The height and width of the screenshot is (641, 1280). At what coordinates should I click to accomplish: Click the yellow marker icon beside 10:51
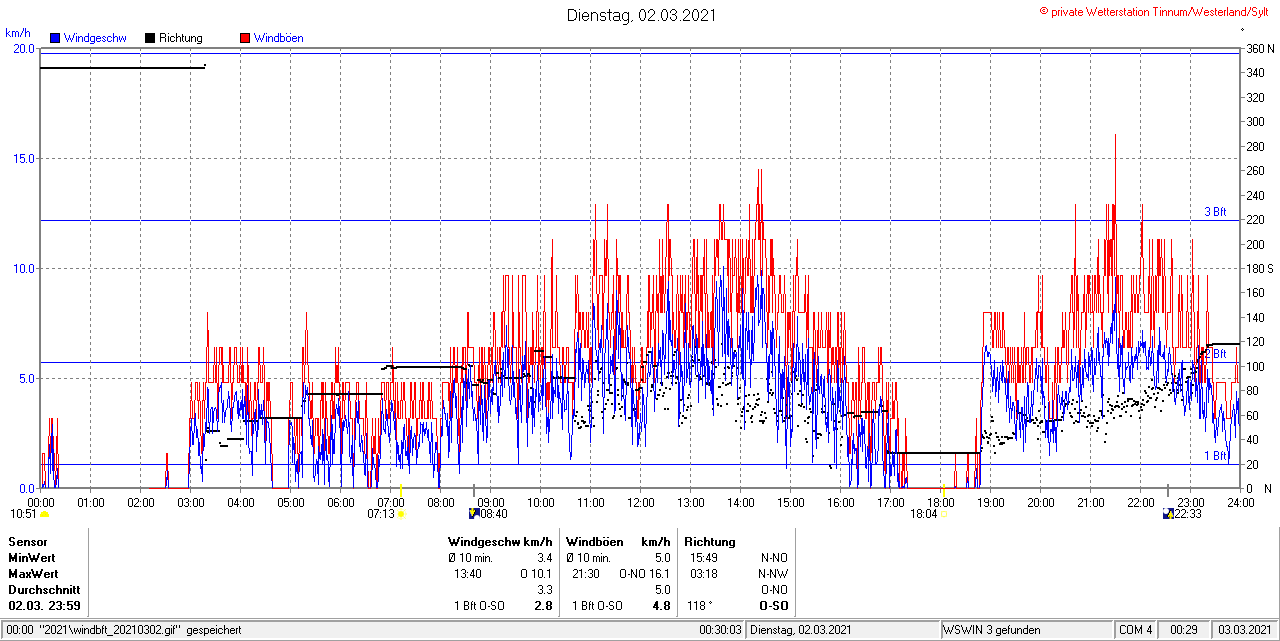(44, 514)
